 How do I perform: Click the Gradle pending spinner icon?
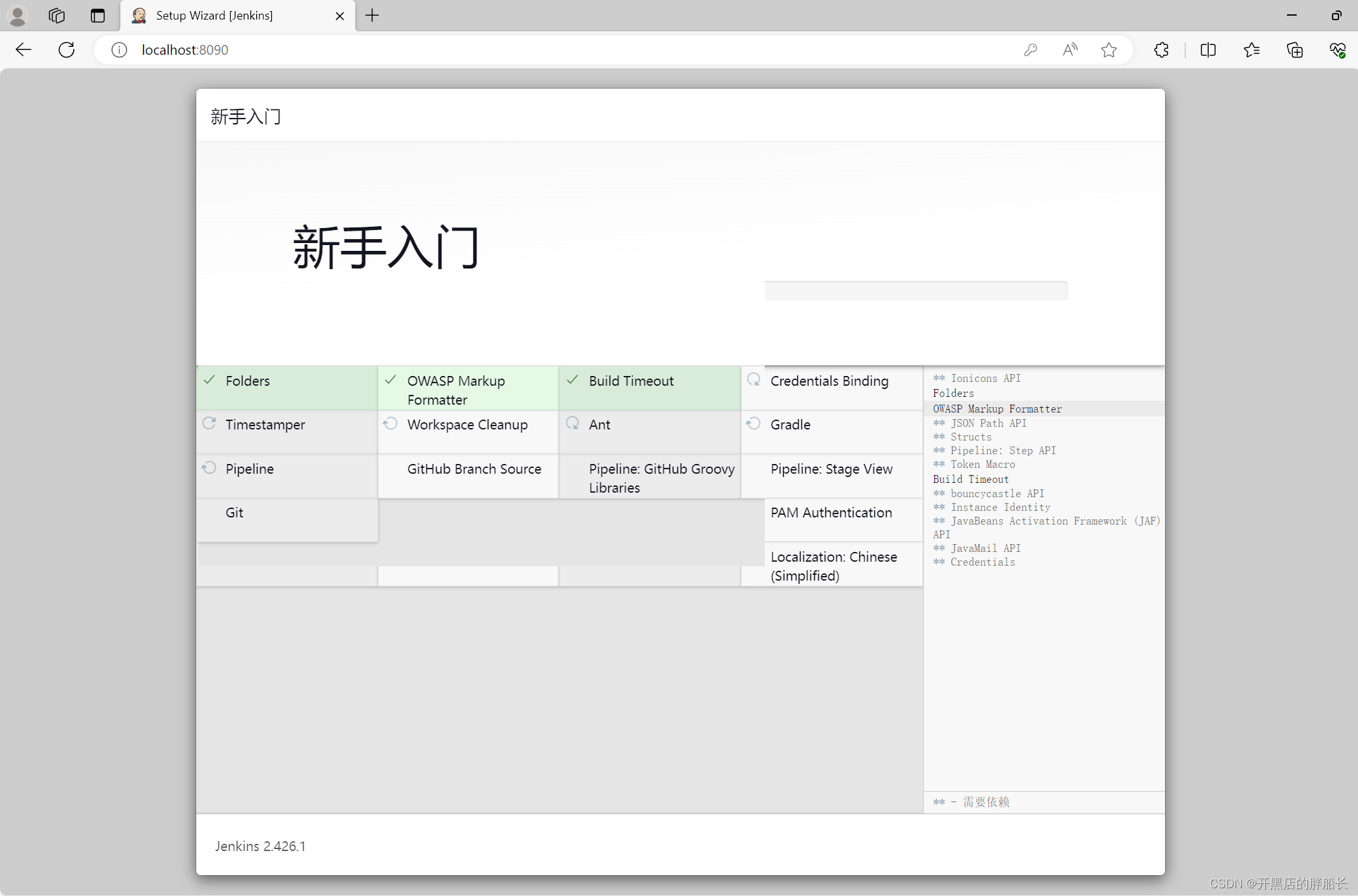754,424
